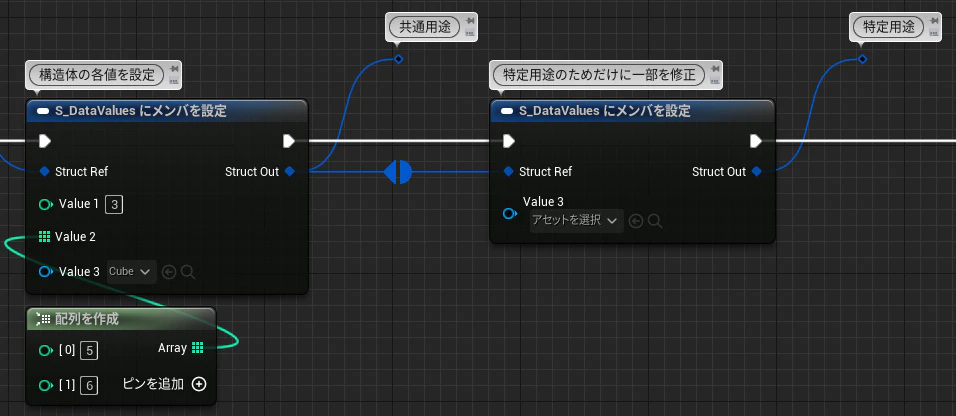Click the 共通用途 comment bubble
Viewport: 956px width, 416px height.
tap(424, 27)
